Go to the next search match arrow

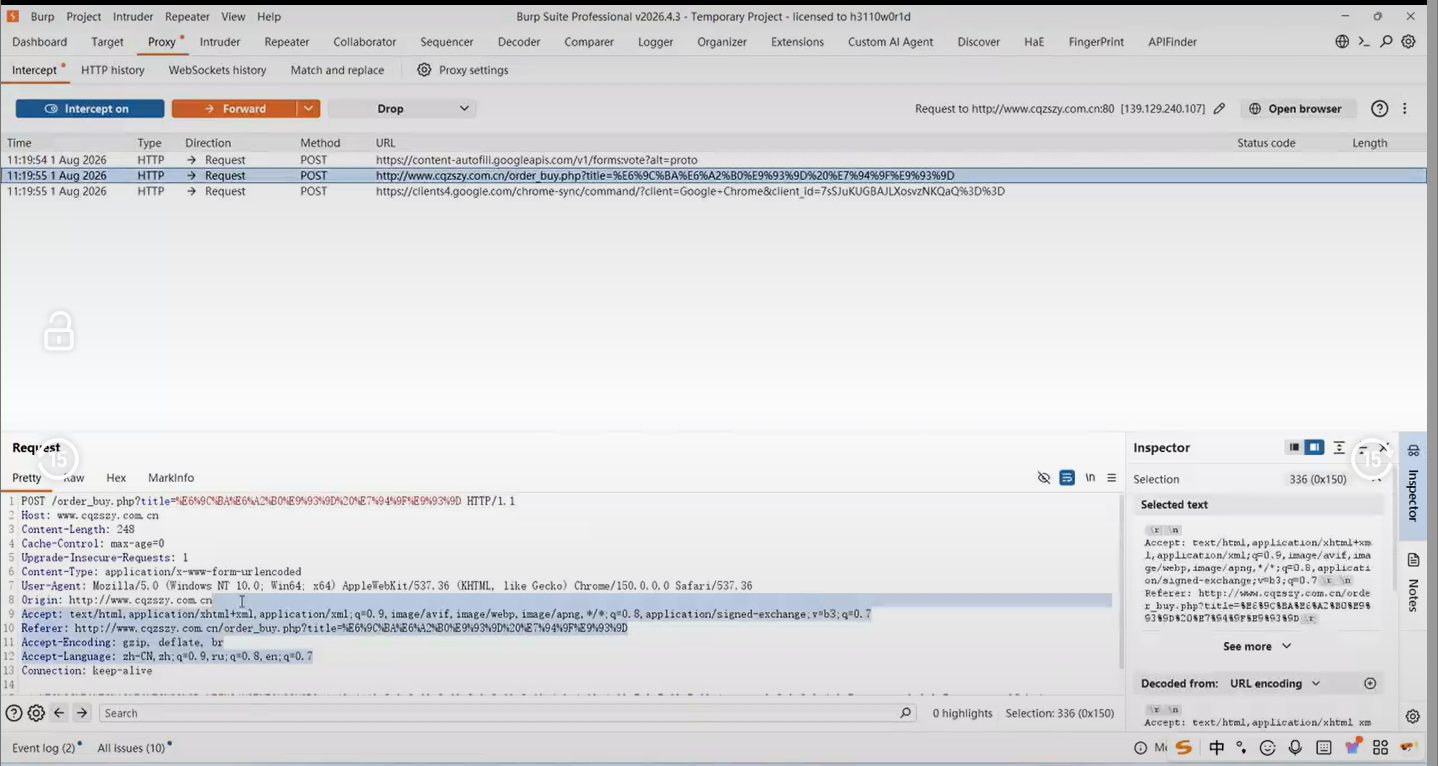click(82, 713)
